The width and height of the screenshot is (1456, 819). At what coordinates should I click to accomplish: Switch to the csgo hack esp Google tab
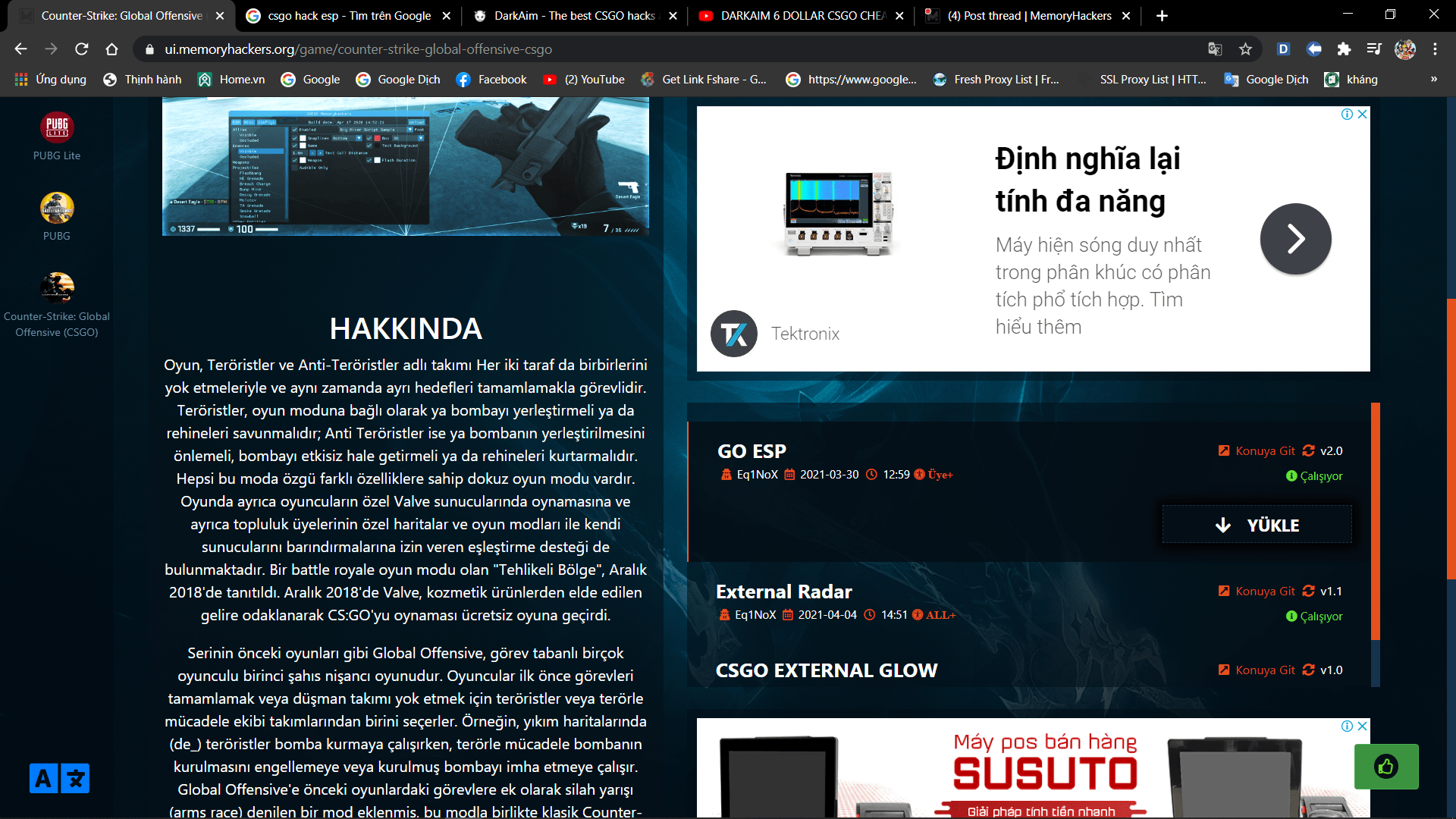point(349,15)
